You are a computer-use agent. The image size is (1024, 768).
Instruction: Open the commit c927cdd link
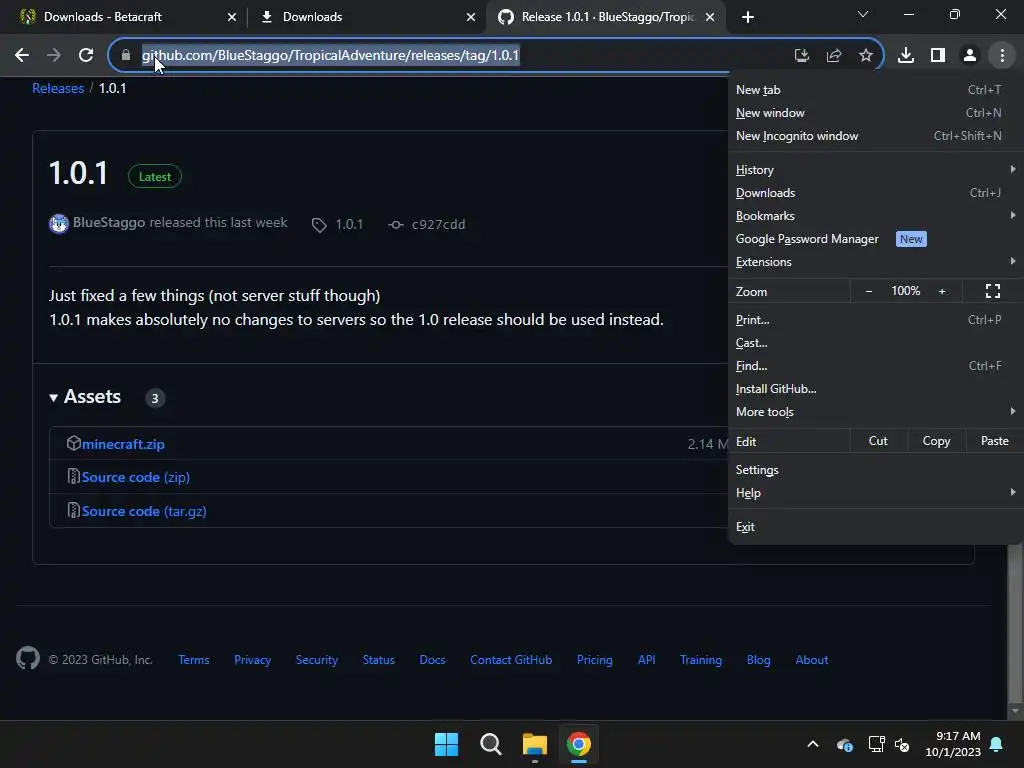coord(438,225)
